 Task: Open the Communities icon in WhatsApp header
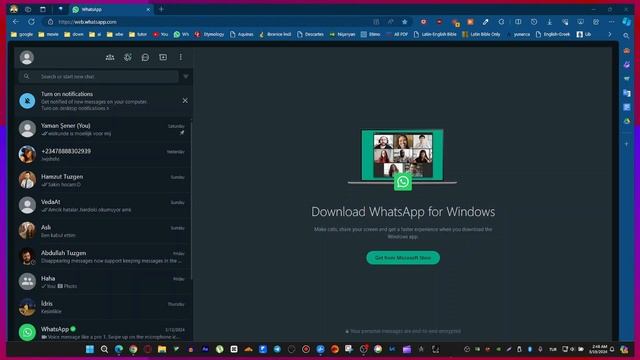(x=110, y=57)
